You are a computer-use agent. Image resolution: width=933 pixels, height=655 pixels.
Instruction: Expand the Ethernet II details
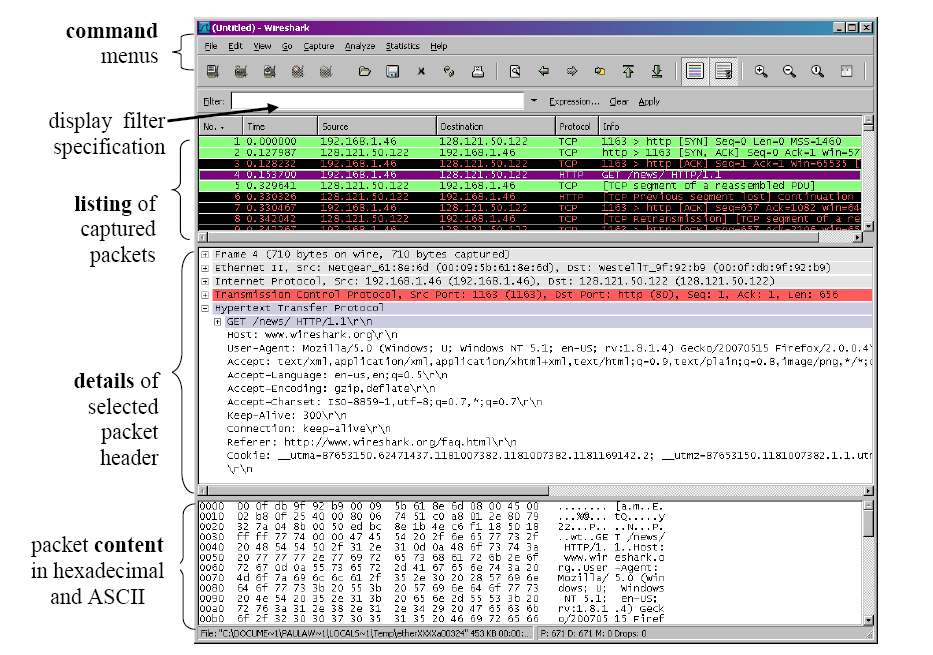point(205,268)
